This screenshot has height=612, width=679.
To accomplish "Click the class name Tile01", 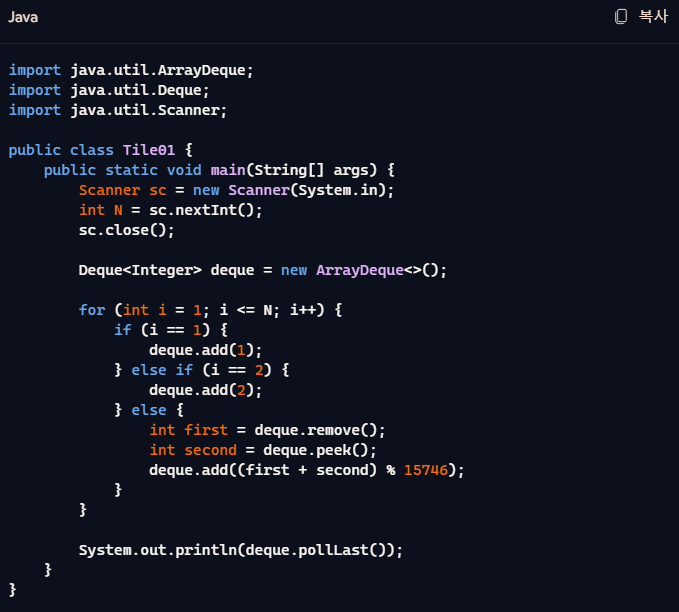I will [x=149, y=150].
